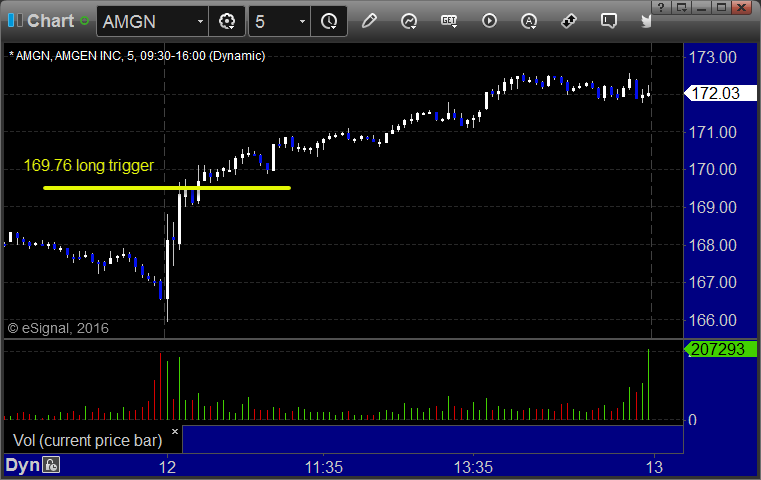Open the alerts circled-A icon
Screen dimensions: 761x480
529,21
